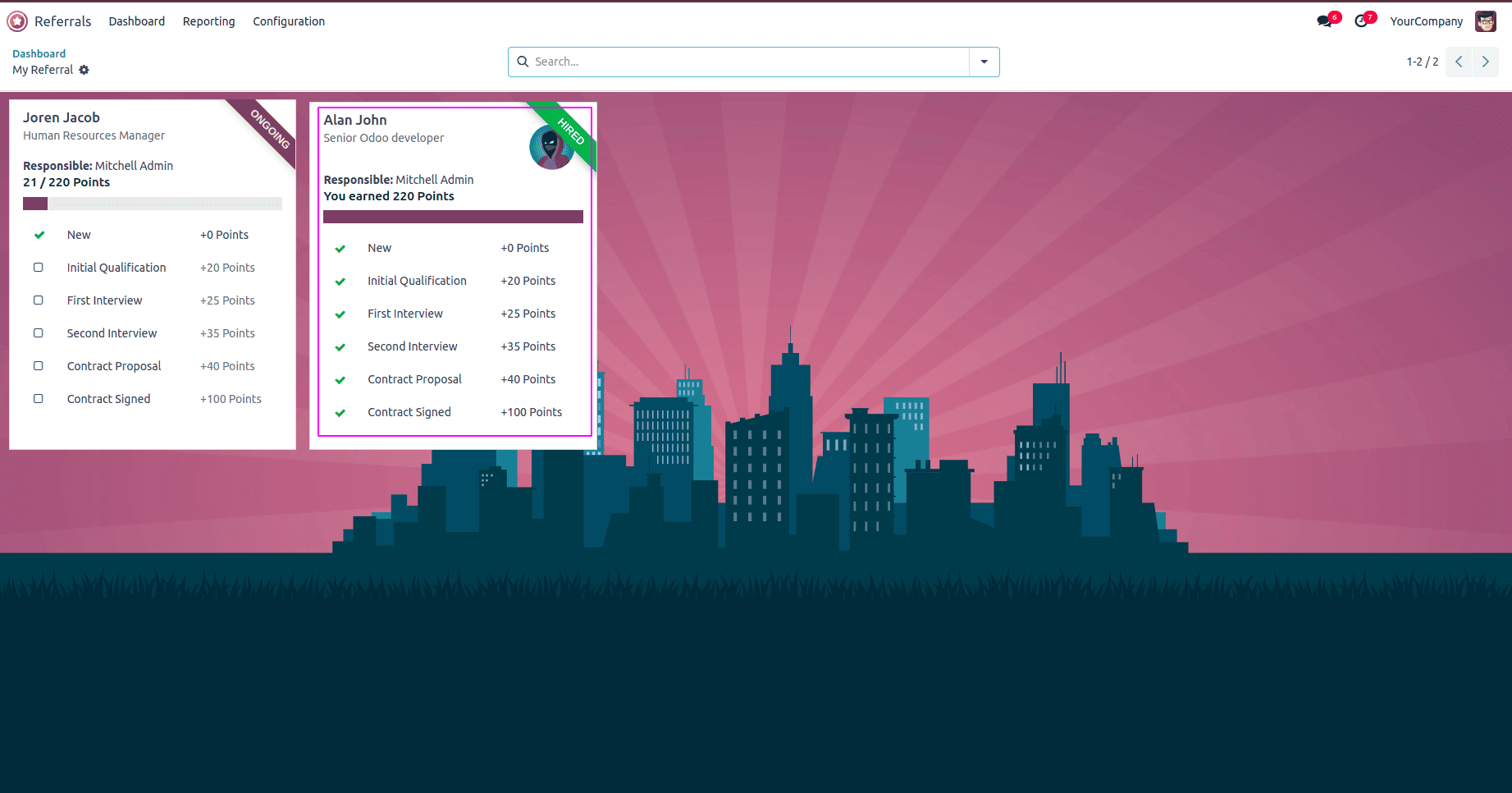This screenshot has height=793, width=1512.
Task: Click 'Human Resources Manager' job title
Action: pyautogui.click(x=94, y=135)
